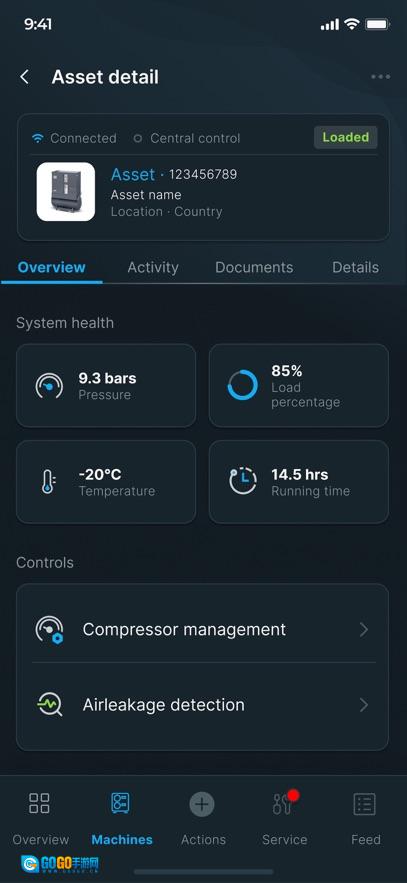Open the Details tab
The height and width of the screenshot is (883, 407).
(x=355, y=267)
